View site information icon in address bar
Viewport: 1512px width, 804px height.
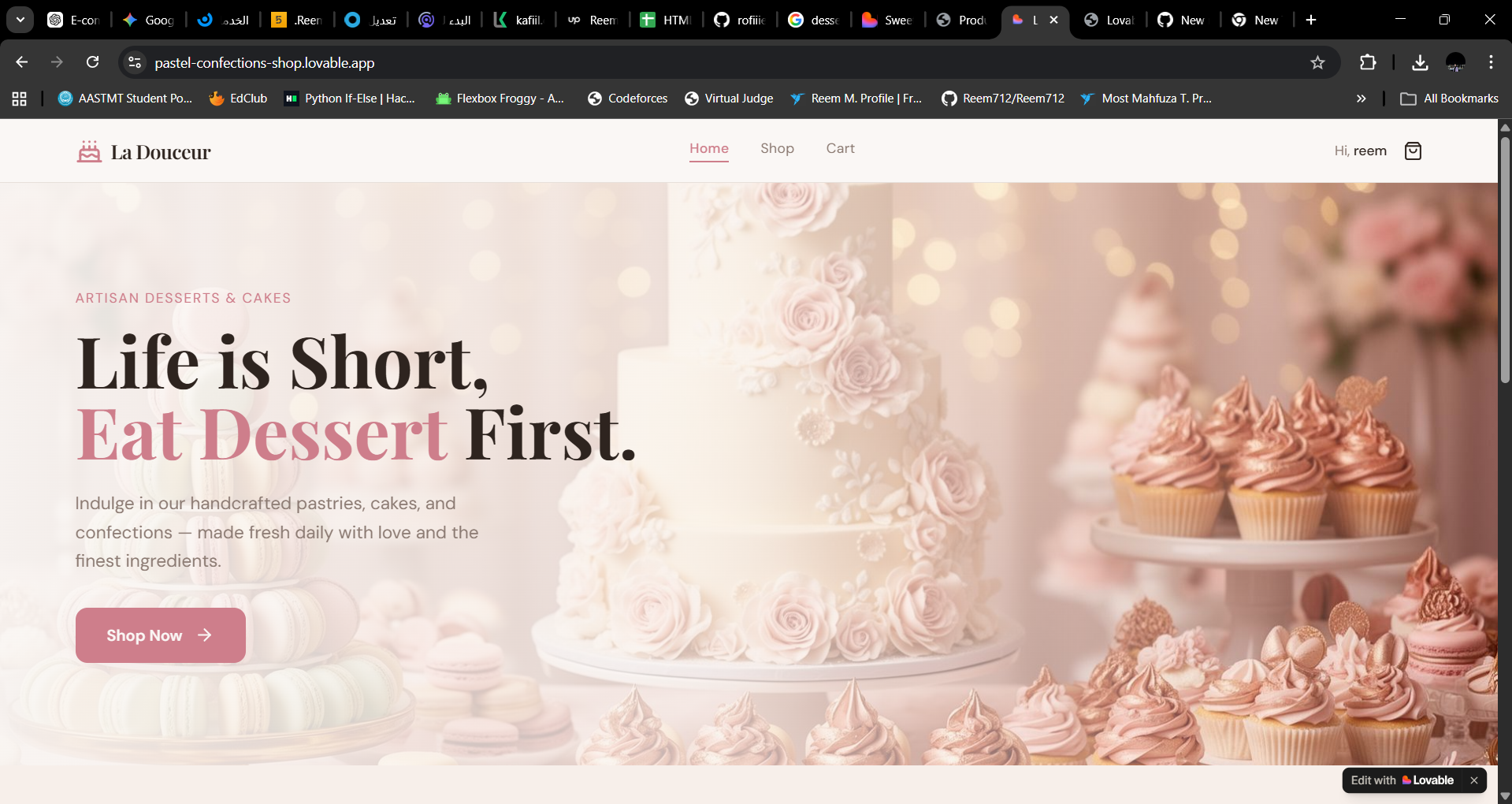pyautogui.click(x=135, y=62)
